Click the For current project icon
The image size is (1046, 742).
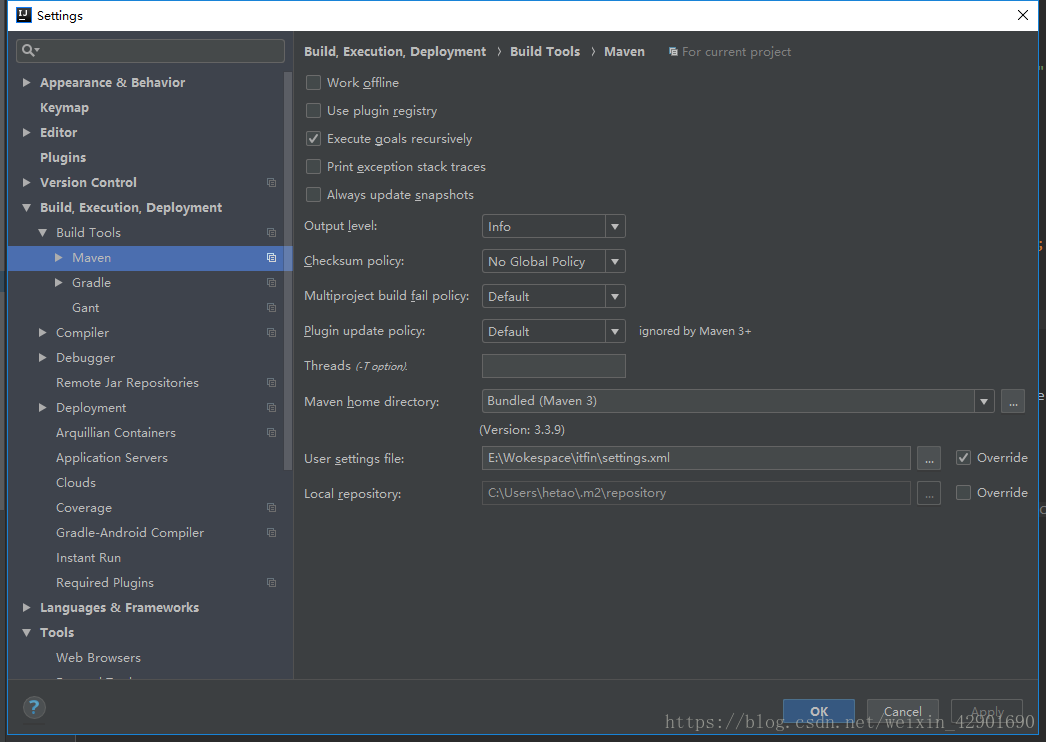[673, 51]
